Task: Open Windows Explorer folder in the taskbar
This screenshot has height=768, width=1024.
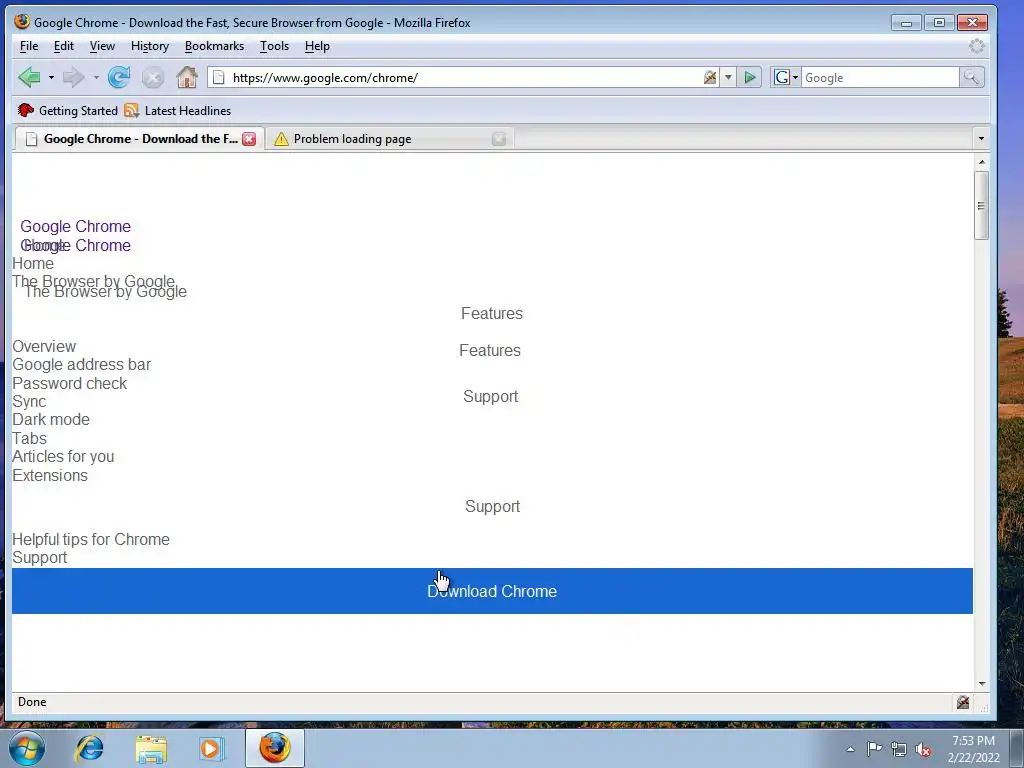Action: click(x=151, y=748)
